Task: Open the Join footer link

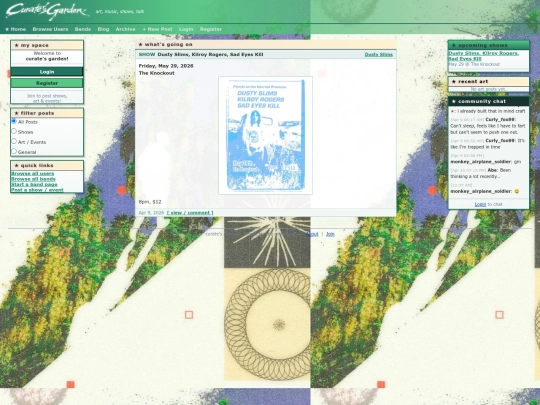Action: point(330,234)
